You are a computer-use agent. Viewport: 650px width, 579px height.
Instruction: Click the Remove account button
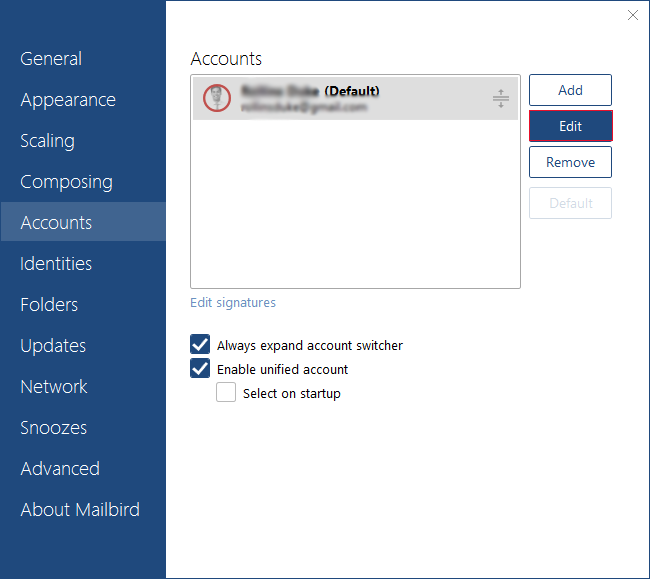click(x=570, y=162)
